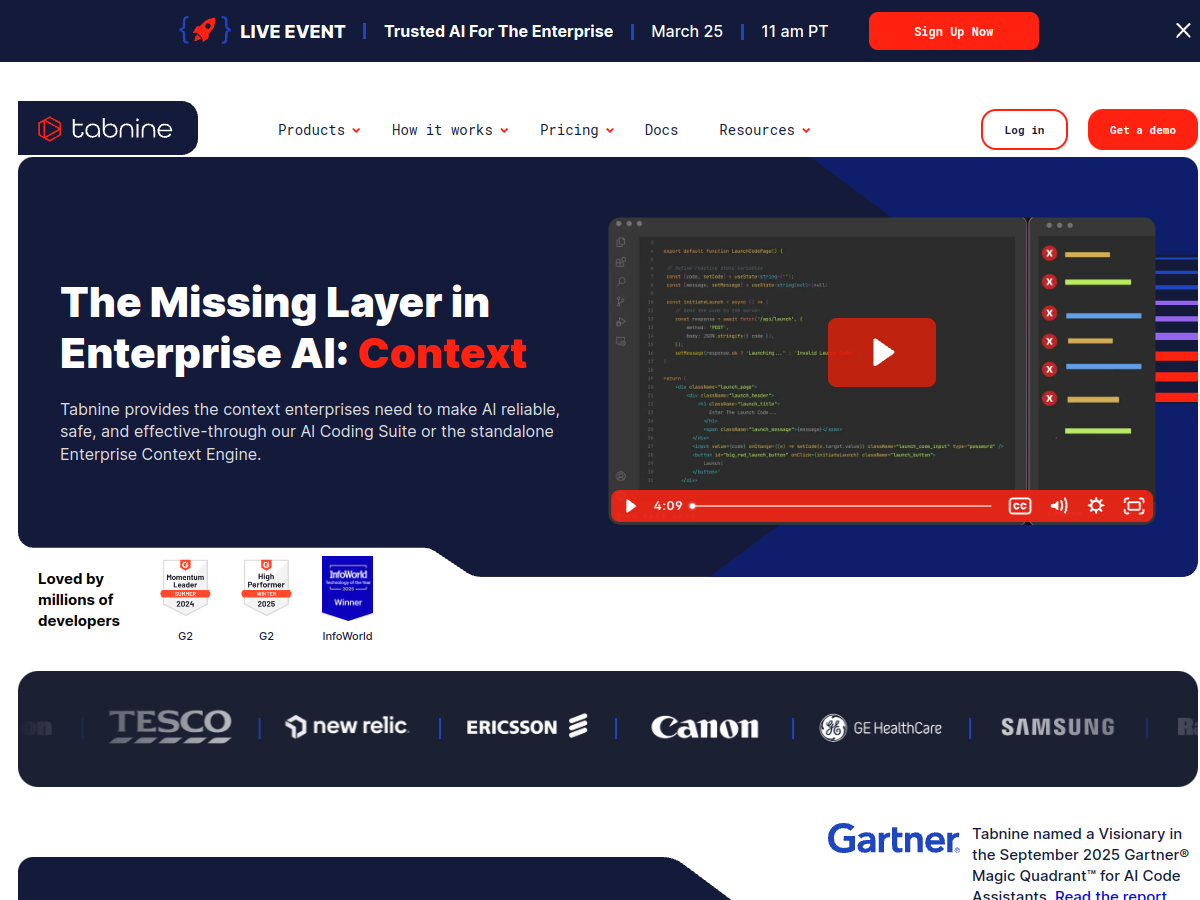Toggle closed captions on the video
The height and width of the screenshot is (900, 1200).
[x=1019, y=506]
